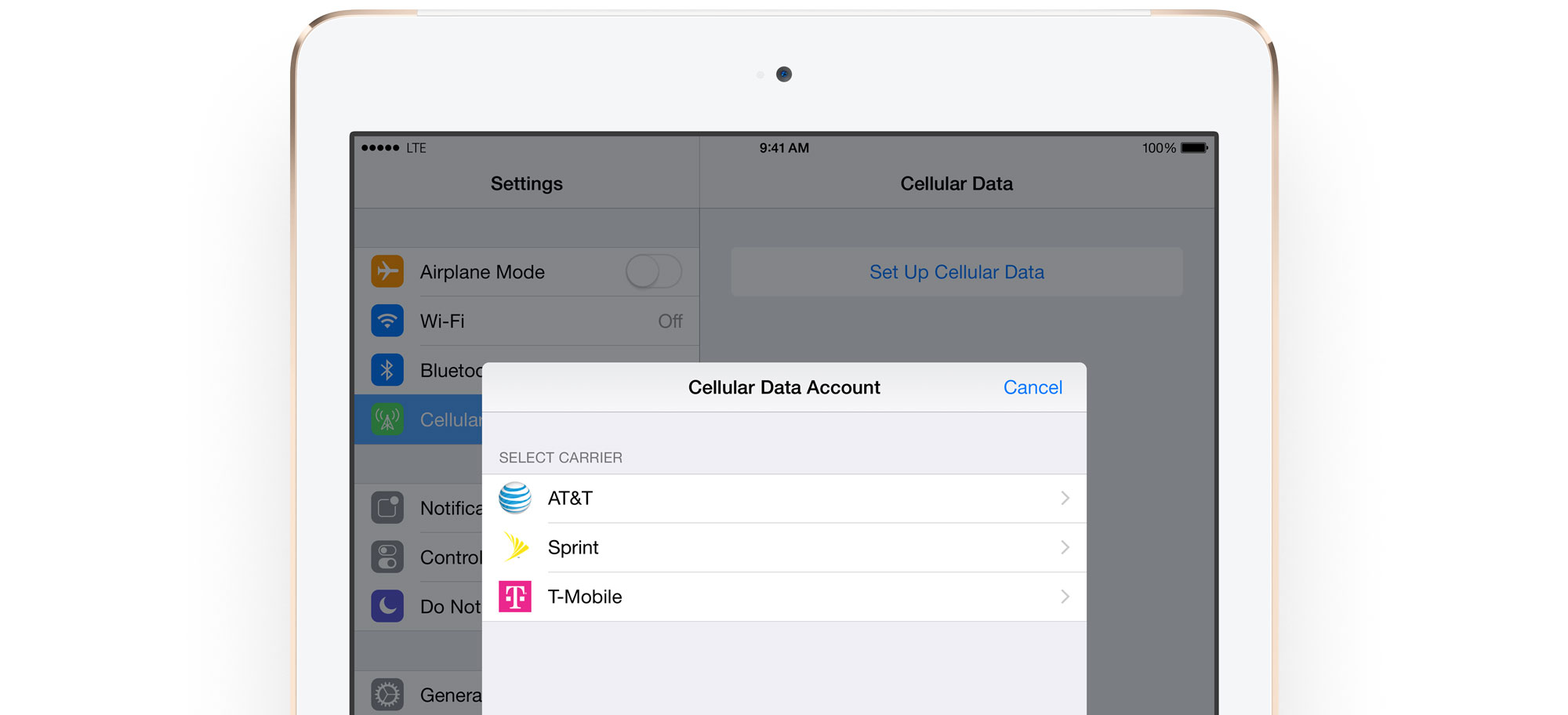Tap the General gear icon

coord(387,695)
